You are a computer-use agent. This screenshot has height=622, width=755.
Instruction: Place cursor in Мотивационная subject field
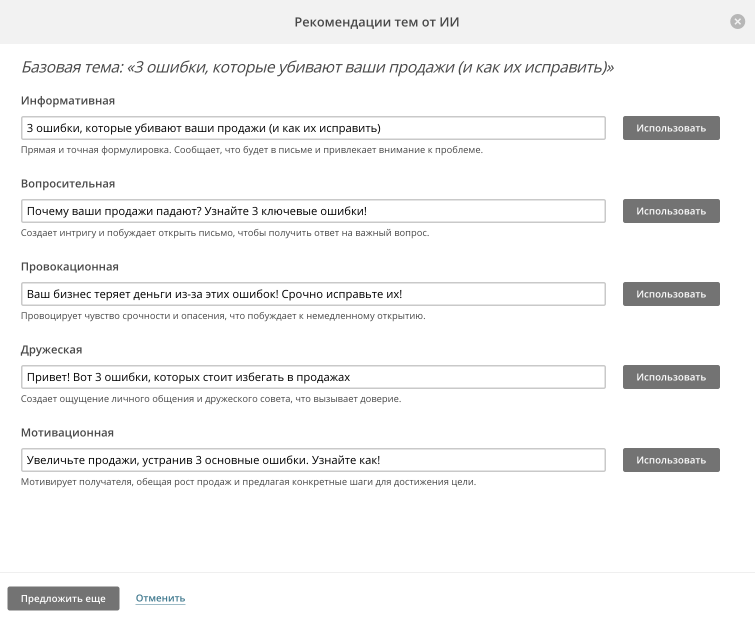point(313,460)
